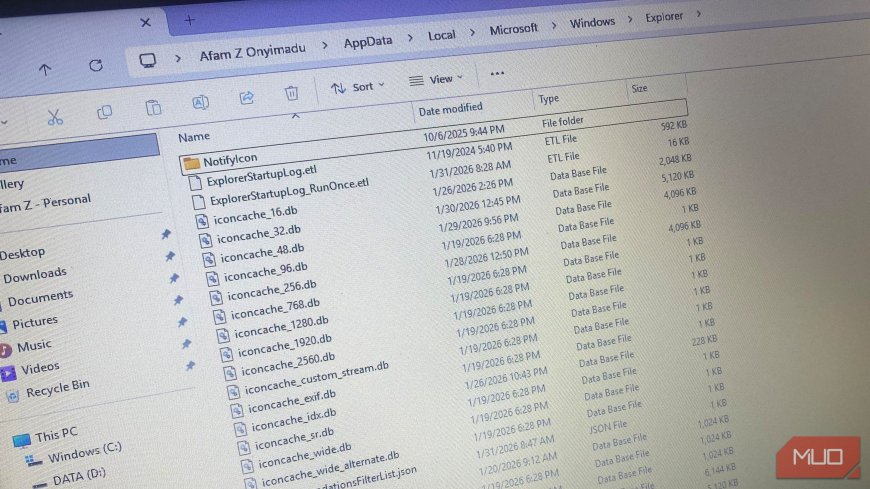This screenshot has width=870, height=489.
Task: Go to Local breadcrumb
Action: (442, 36)
